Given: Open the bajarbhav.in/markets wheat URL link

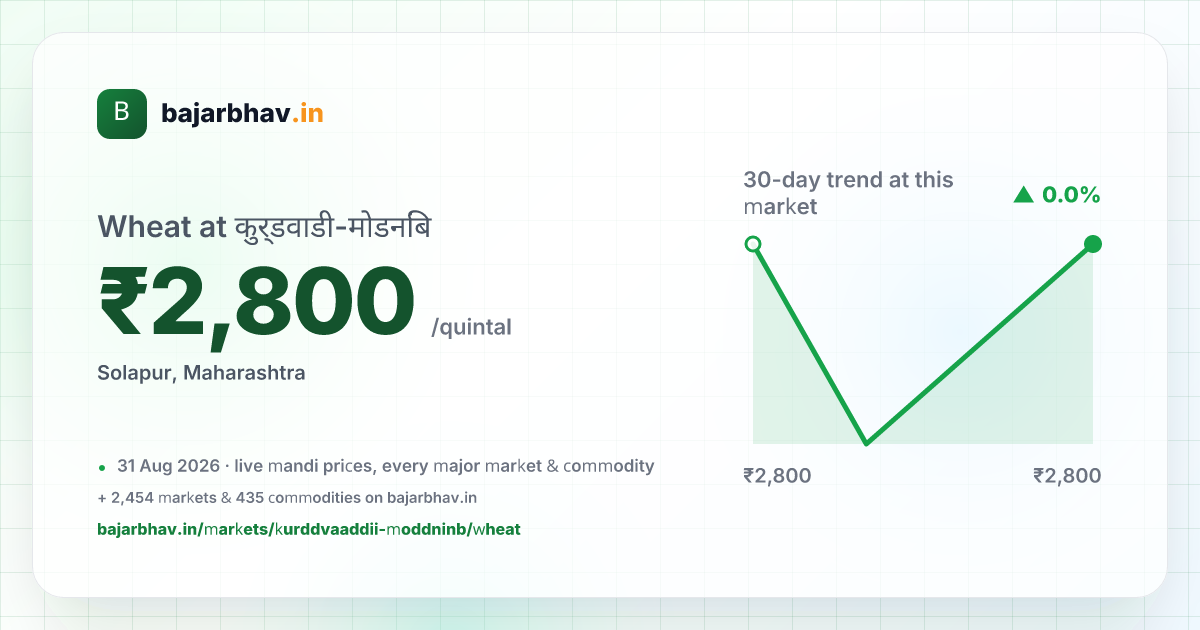Looking at the screenshot, I should tap(309, 529).
